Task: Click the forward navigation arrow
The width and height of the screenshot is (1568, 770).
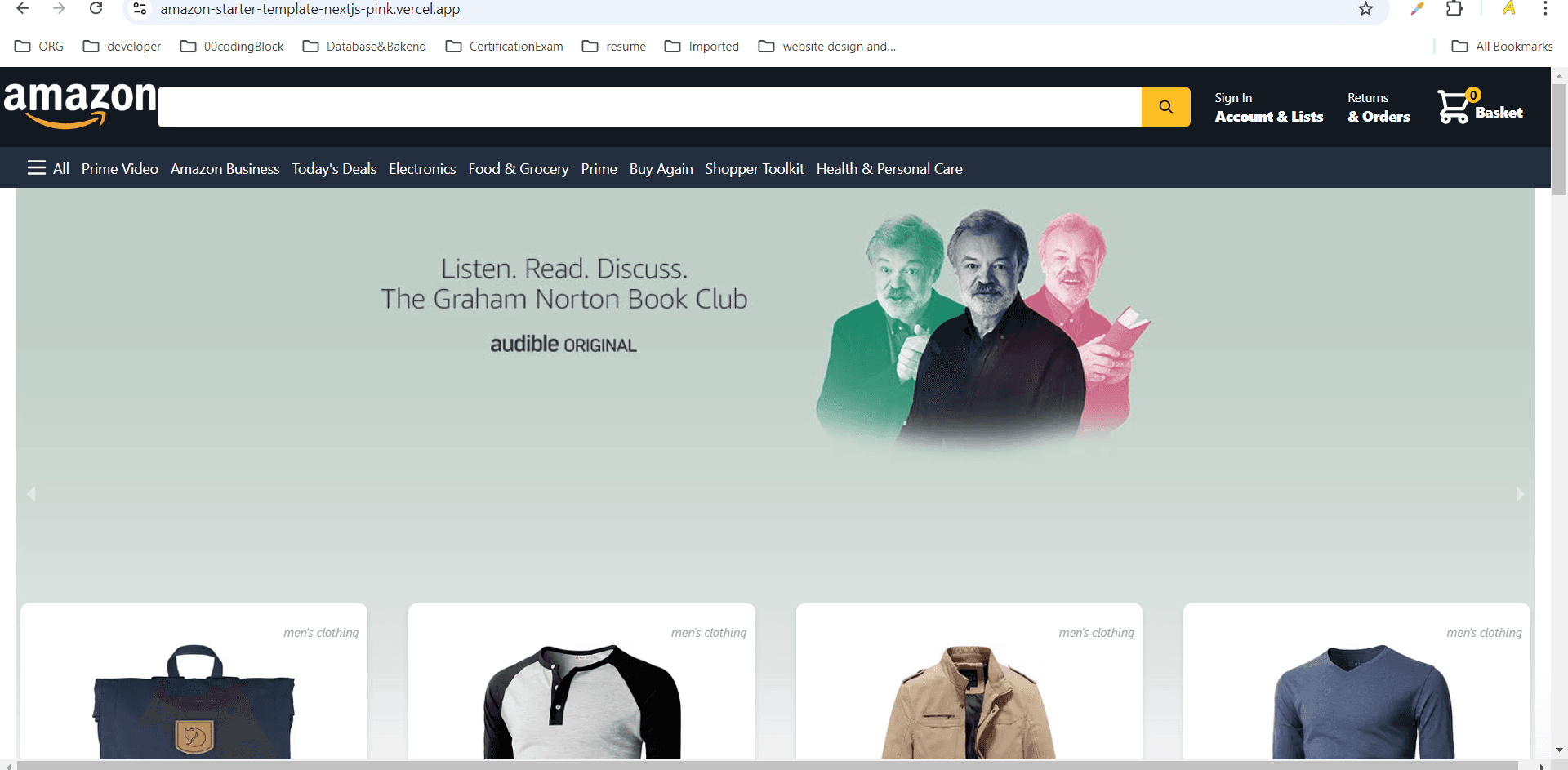Action: 59,9
